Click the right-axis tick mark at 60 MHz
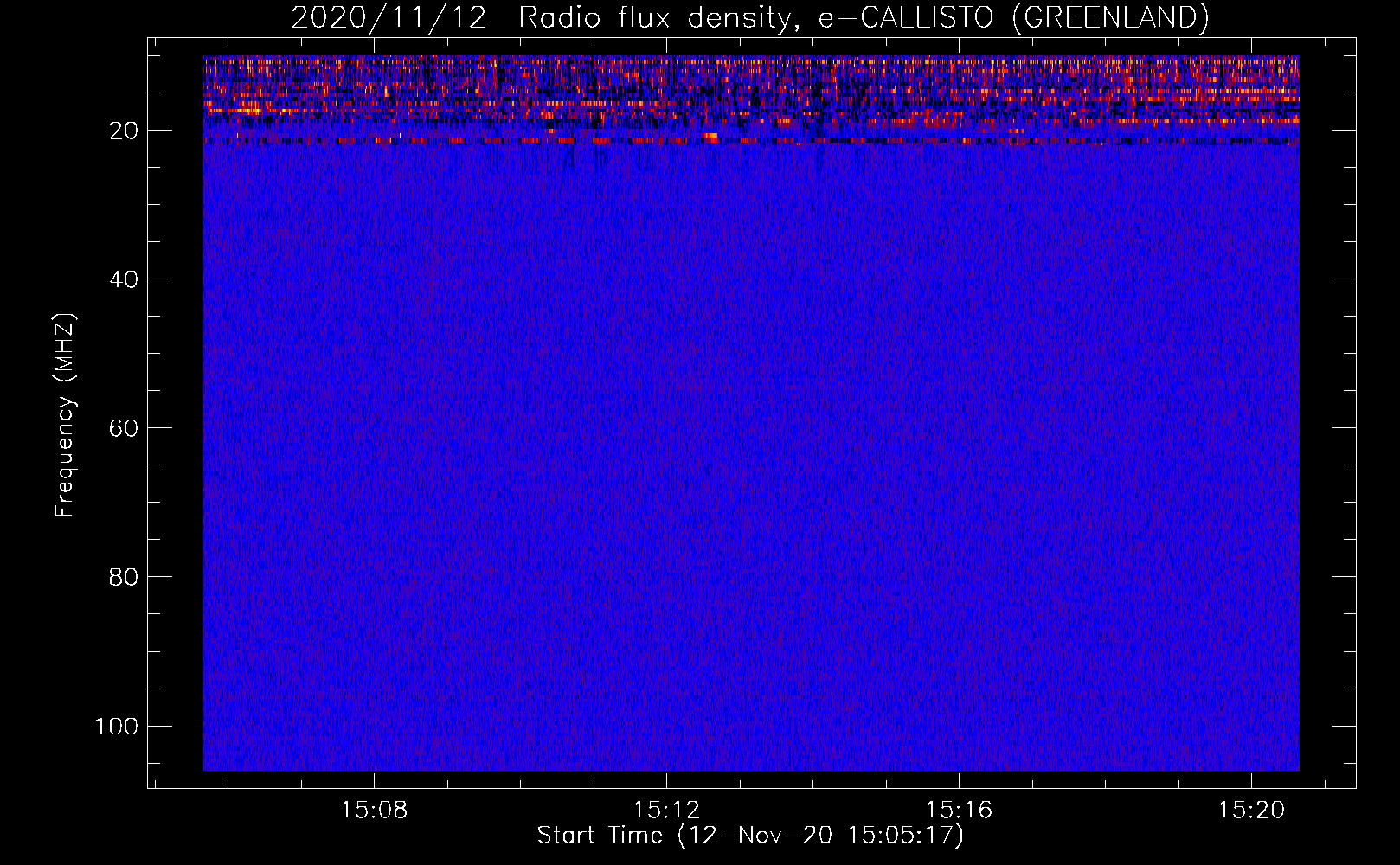1400x865 pixels. coord(1344,427)
